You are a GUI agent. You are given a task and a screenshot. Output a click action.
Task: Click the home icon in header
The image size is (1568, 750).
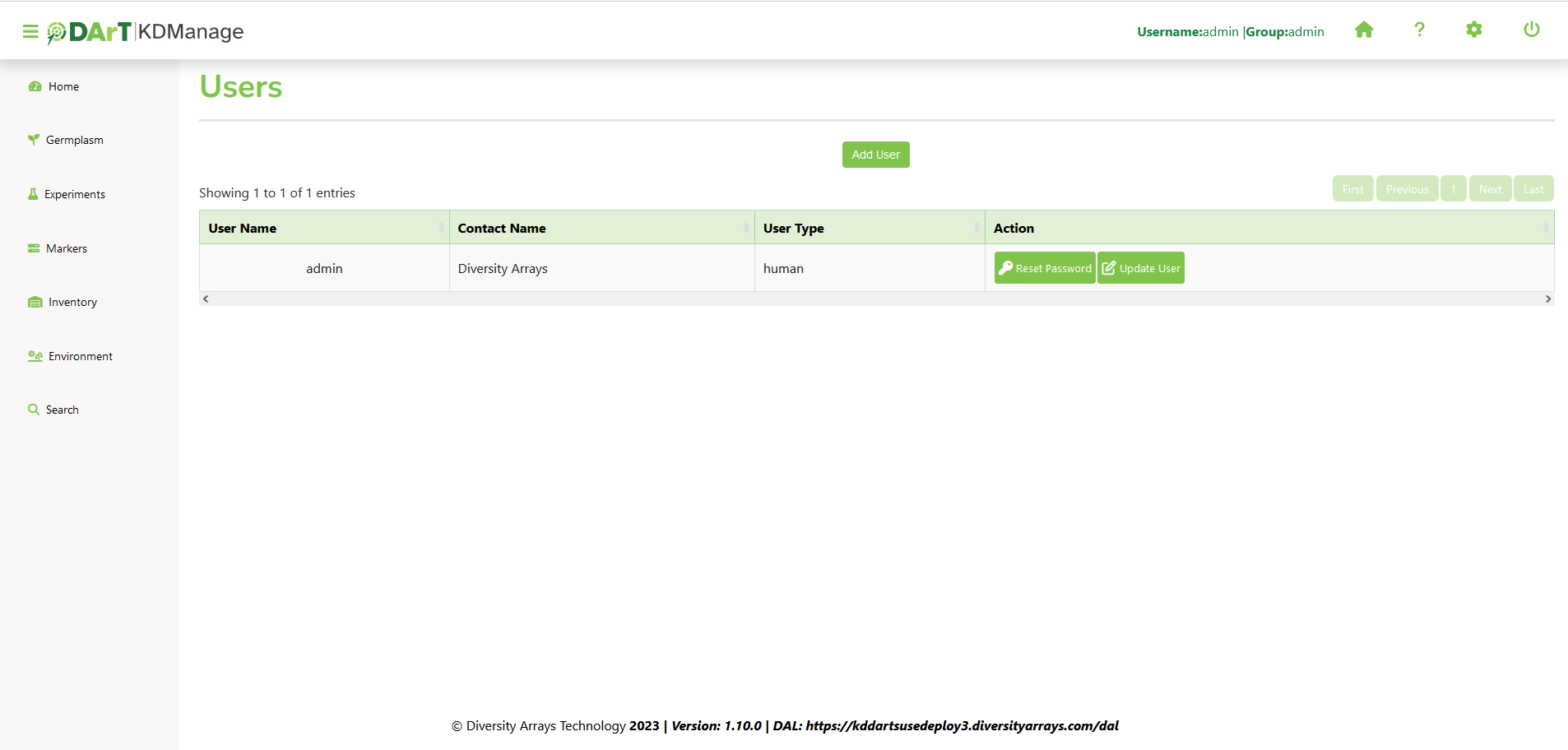1364,30
